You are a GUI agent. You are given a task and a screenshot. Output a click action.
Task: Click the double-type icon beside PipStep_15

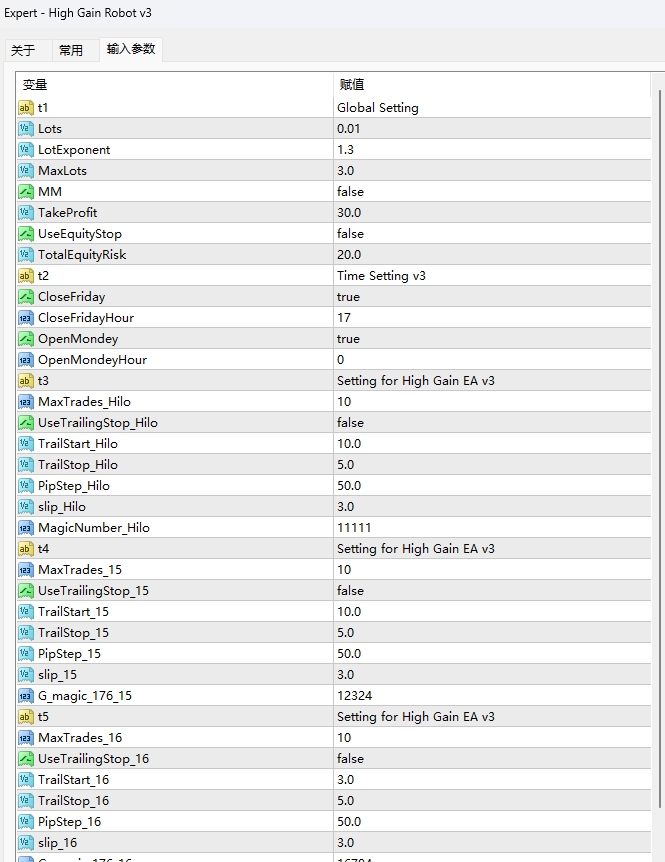[x=26, y=654]
